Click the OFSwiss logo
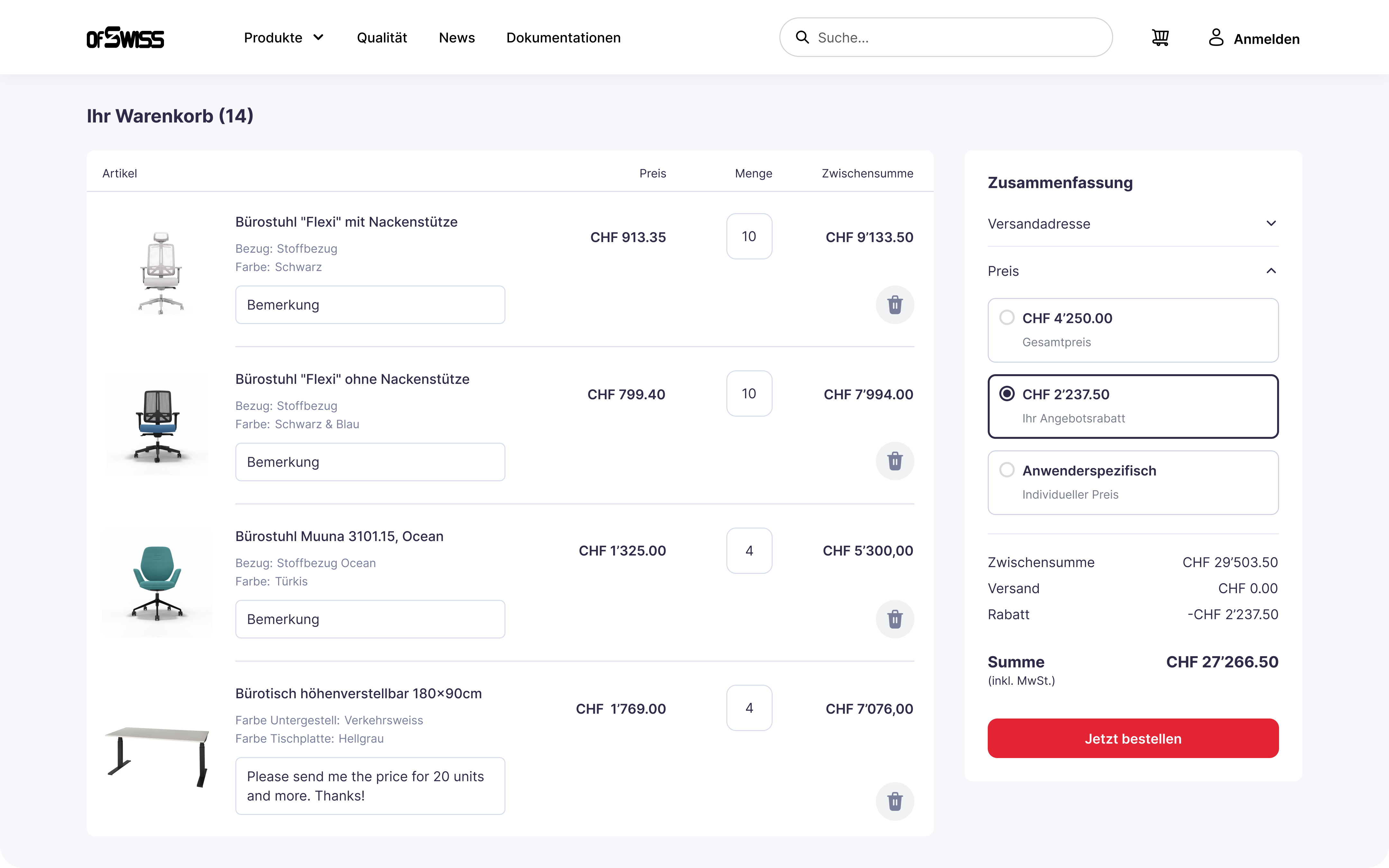The height and width of the screenshot is (868, 1389). 125,38
